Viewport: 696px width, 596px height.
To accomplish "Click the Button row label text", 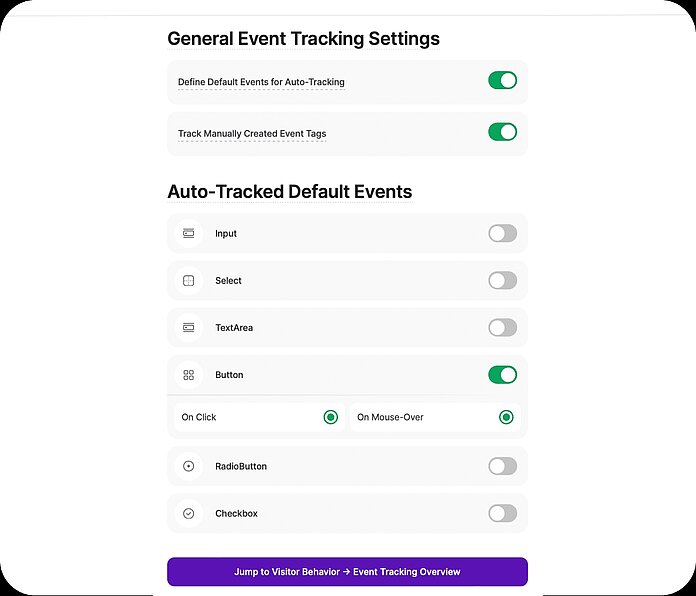I will 229,375.
